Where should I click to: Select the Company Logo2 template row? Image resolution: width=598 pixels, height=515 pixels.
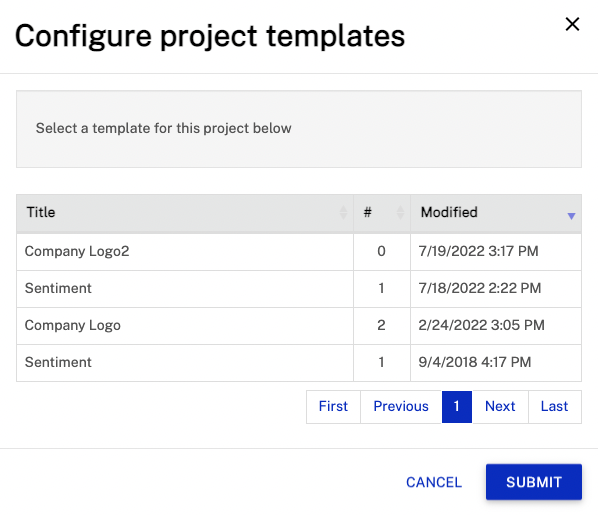[299, 251]
